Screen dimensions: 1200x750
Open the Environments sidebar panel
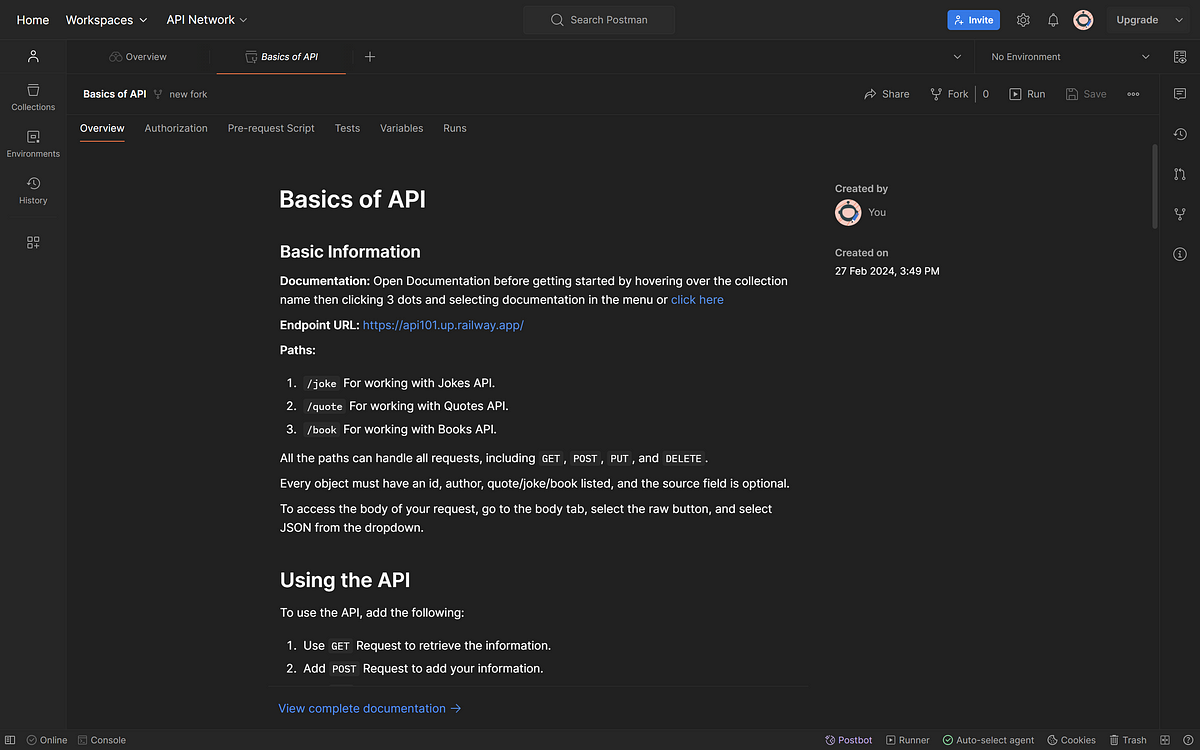[33, 144]
